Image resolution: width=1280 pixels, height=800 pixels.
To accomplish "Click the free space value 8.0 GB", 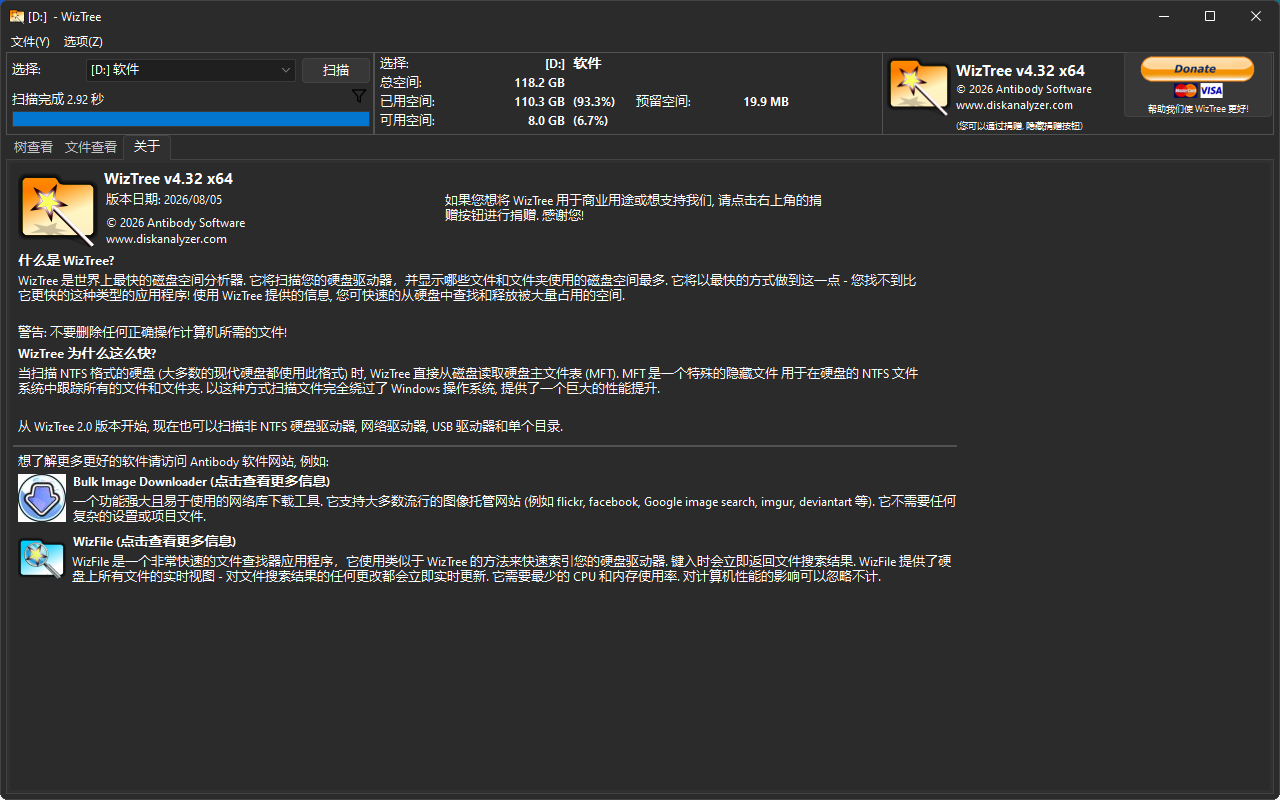I will pyautogui.click(x=546, y=120).
